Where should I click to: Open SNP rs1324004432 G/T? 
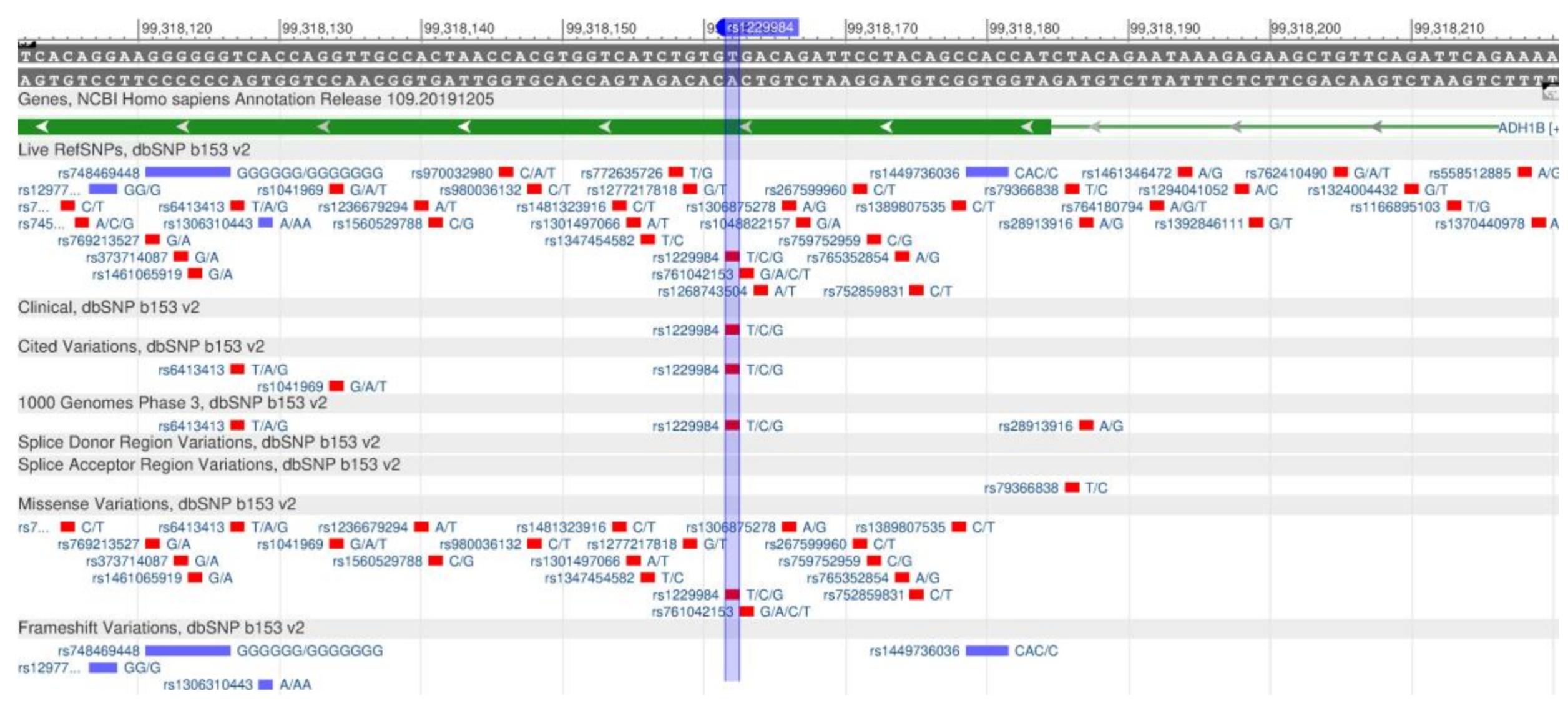[x=1378, y=190]
